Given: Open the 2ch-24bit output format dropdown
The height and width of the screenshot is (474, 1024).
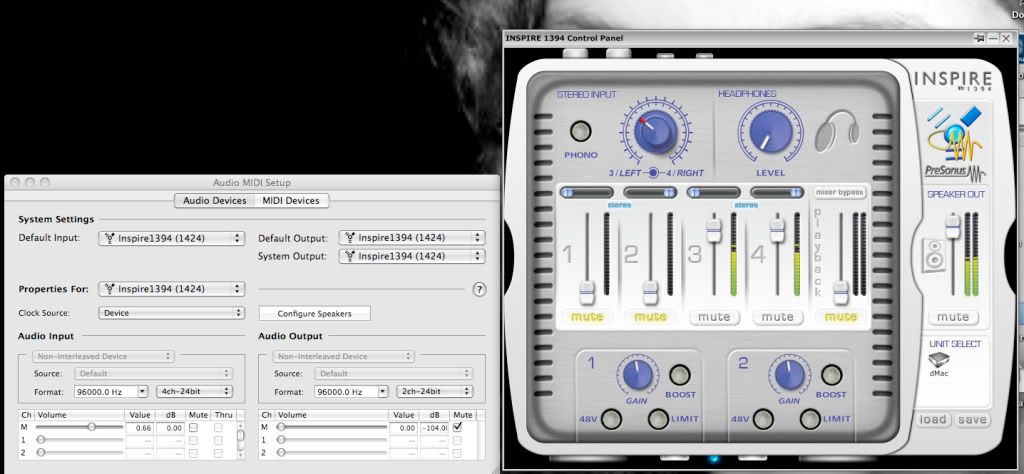Looking at the screenshot, I should pyautogui.click(x=435, y=392).
